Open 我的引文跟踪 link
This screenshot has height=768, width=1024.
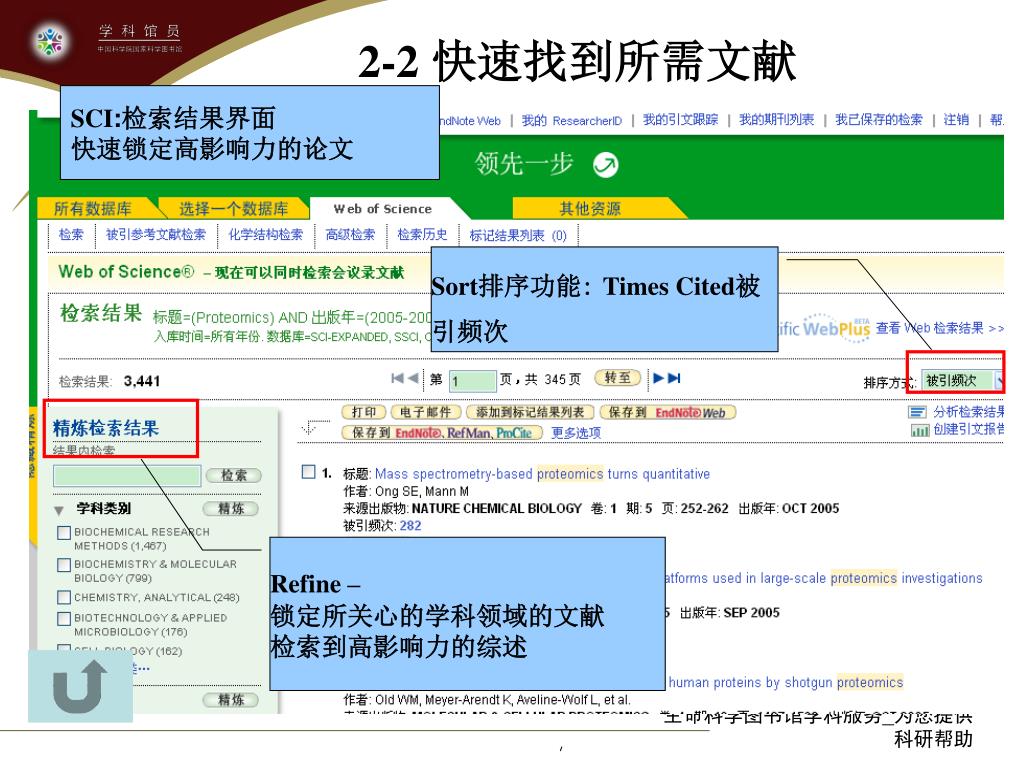(680, 120)
